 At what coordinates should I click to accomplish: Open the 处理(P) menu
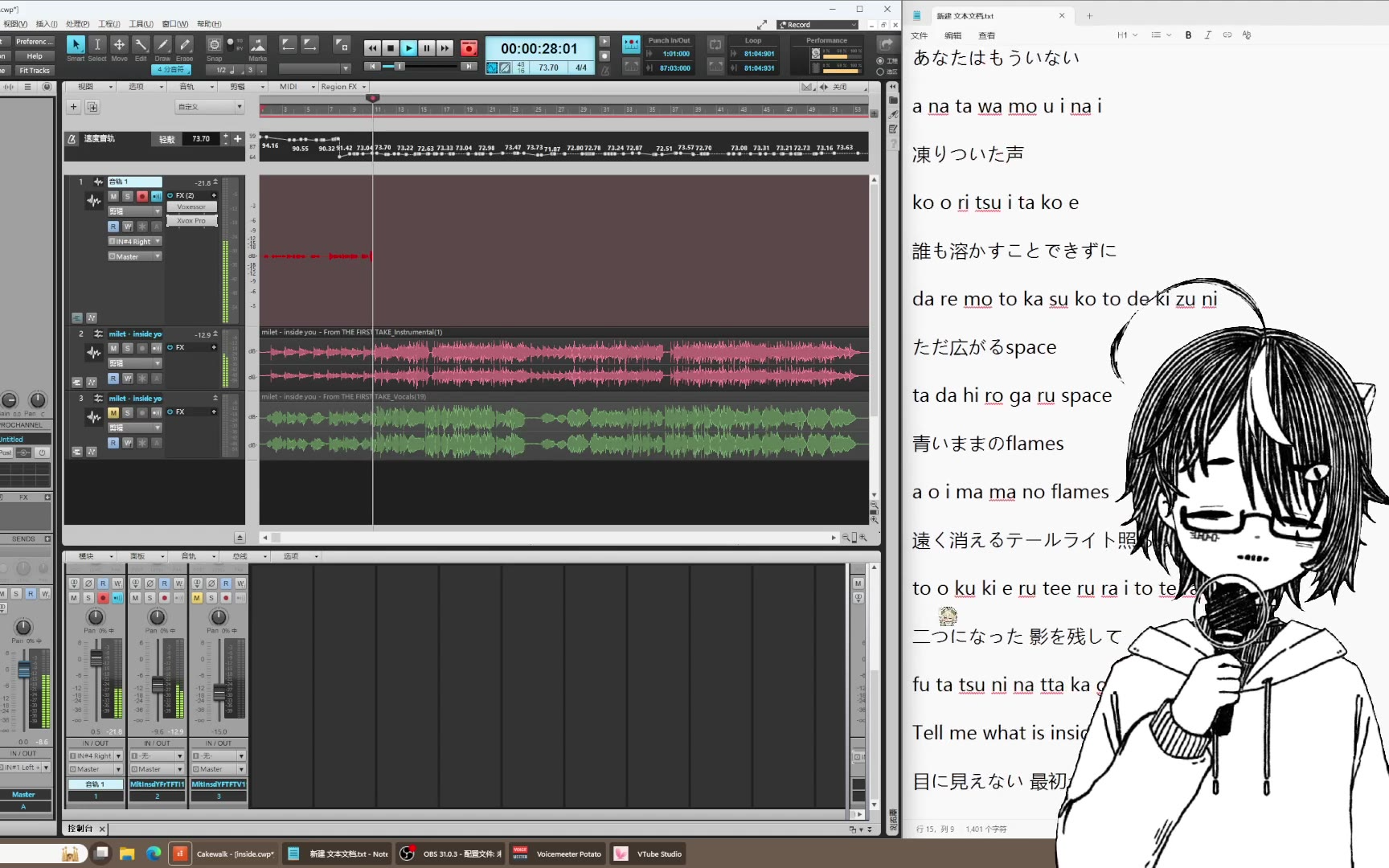tap(77, 24)
